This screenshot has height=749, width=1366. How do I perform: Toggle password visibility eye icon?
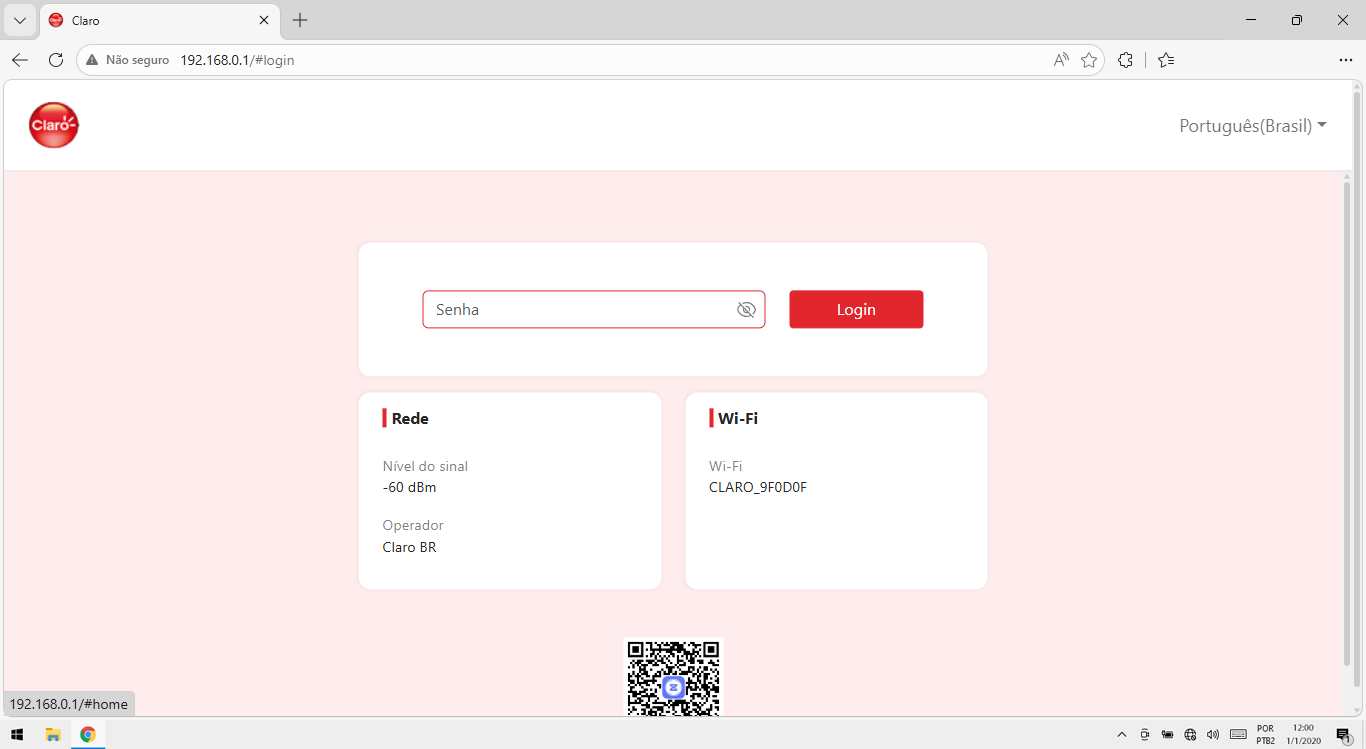(x=746, y=310)
